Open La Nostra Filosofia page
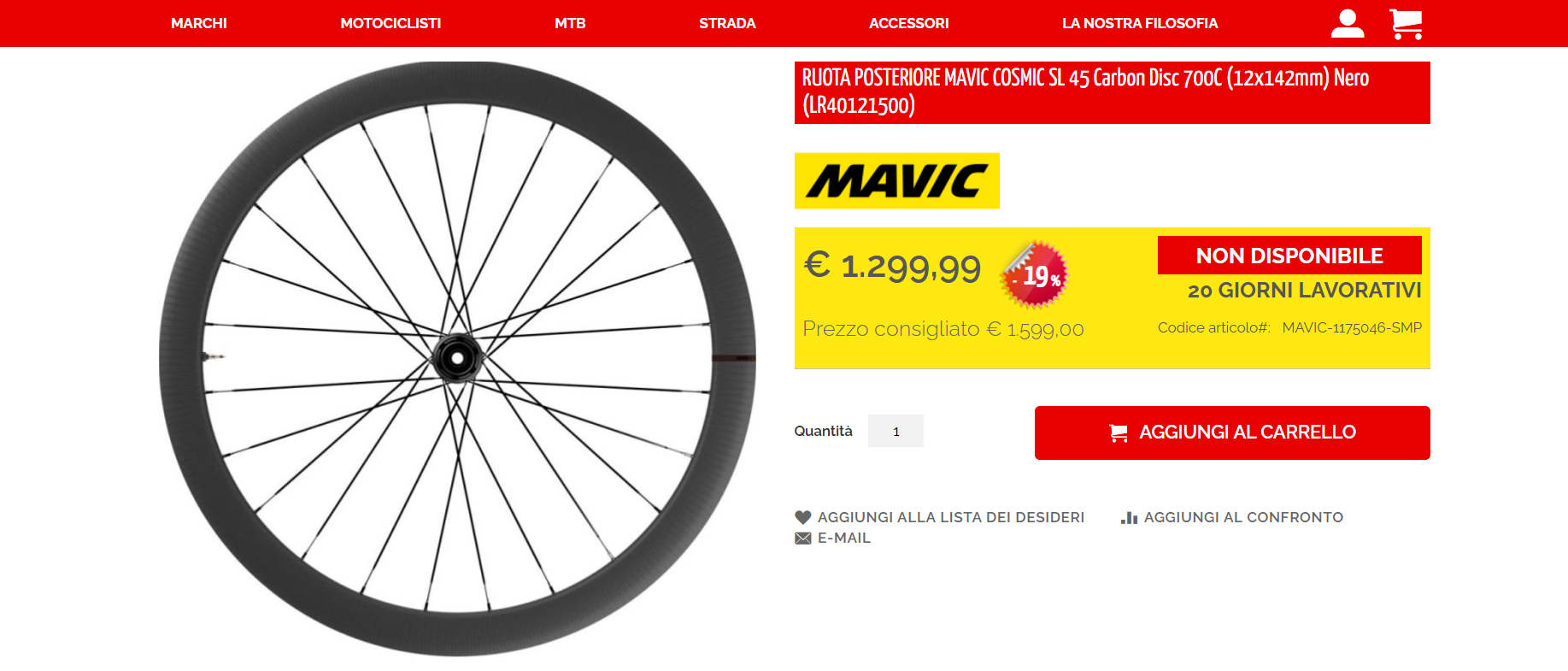1568x671 pixels. tap(1140, 23)
